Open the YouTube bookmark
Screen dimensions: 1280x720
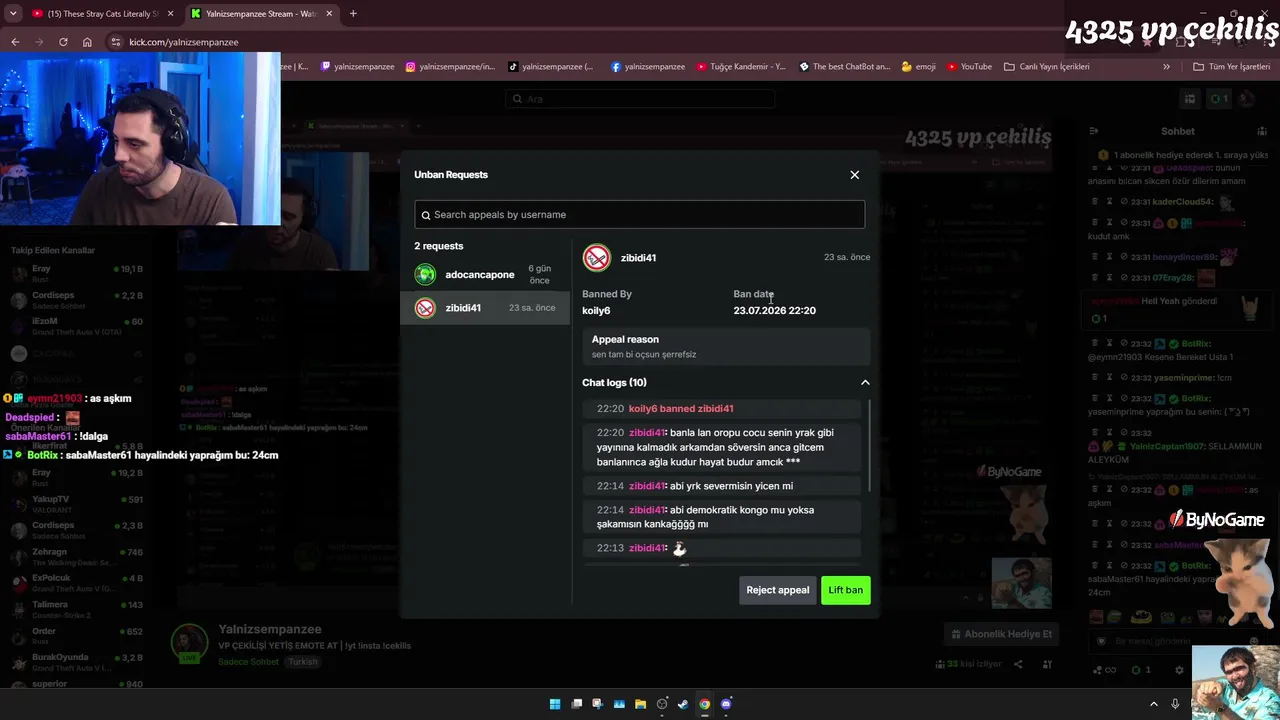[x=969, y=67]
